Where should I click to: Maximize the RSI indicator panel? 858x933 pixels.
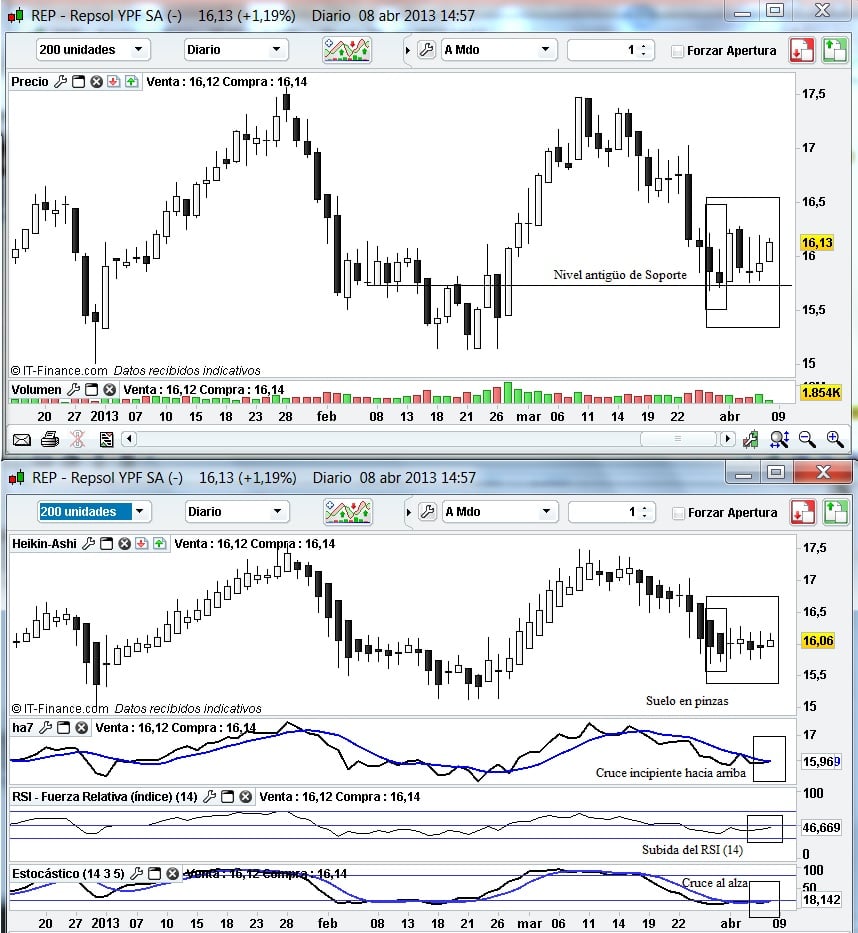[227, 796]
